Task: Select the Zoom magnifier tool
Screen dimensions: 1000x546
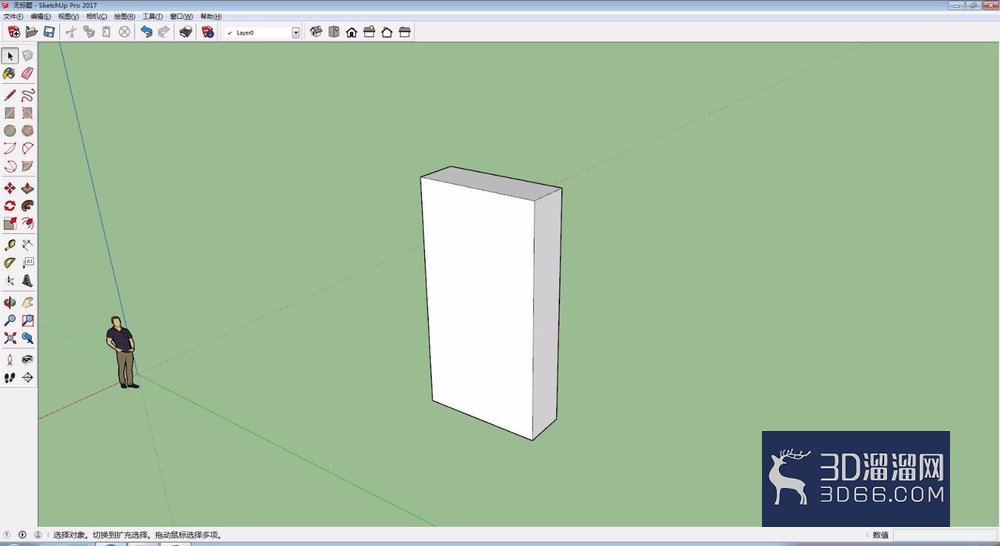Action: [x=10, y=320]
